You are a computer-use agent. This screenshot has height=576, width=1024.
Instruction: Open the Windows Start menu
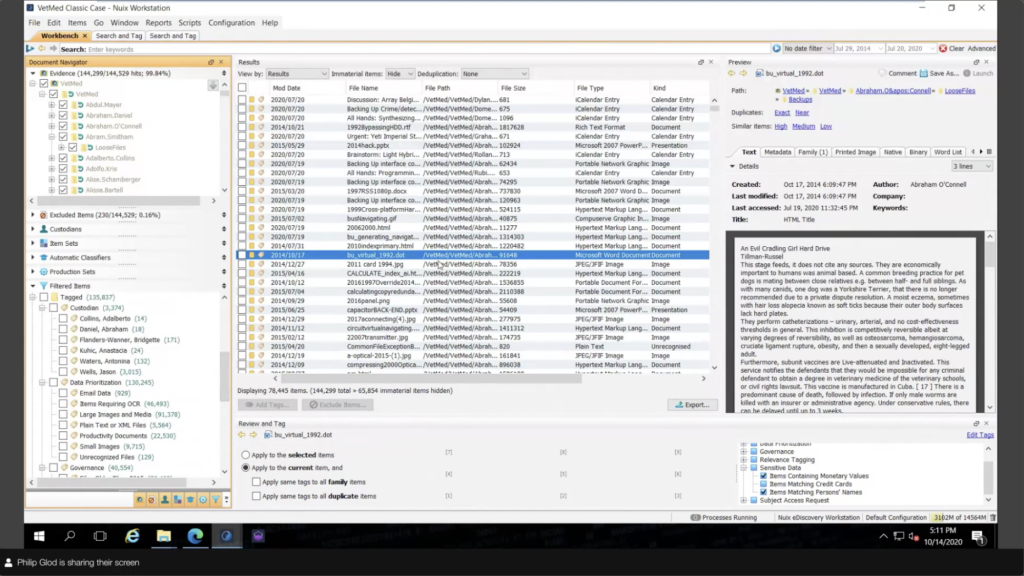[x=39, y=536]
